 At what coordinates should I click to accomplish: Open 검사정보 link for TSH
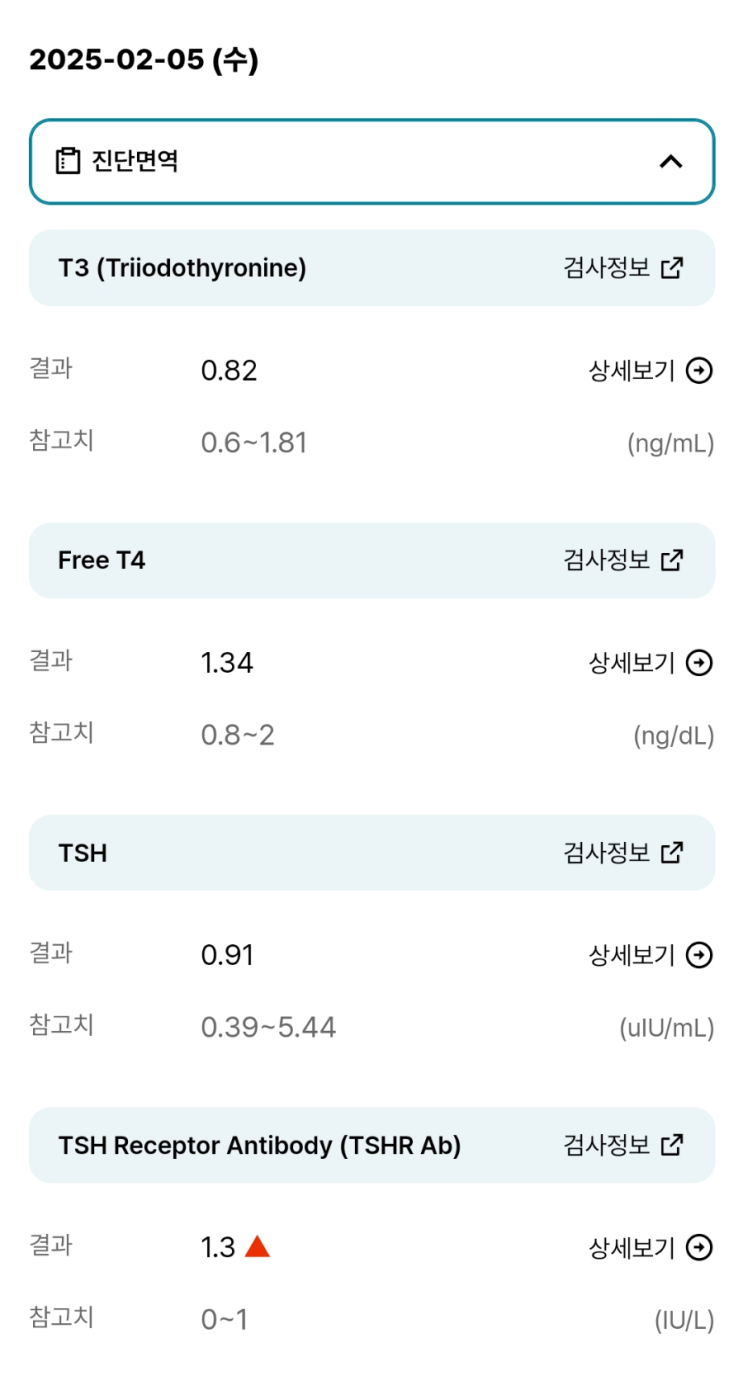pyautogui.click(x=606, y=853)
